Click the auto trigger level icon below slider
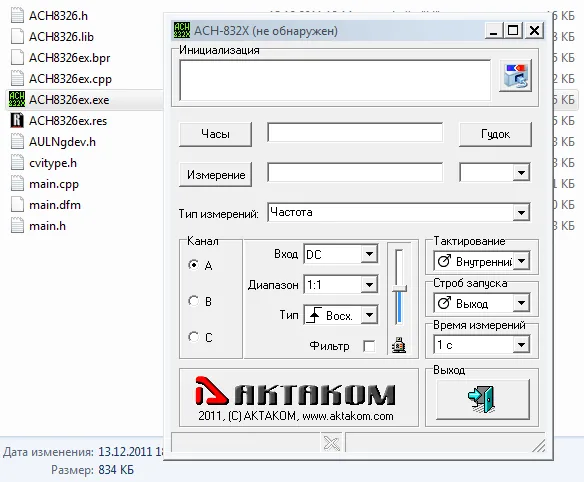Screen dimensions: 584x482 399,345
